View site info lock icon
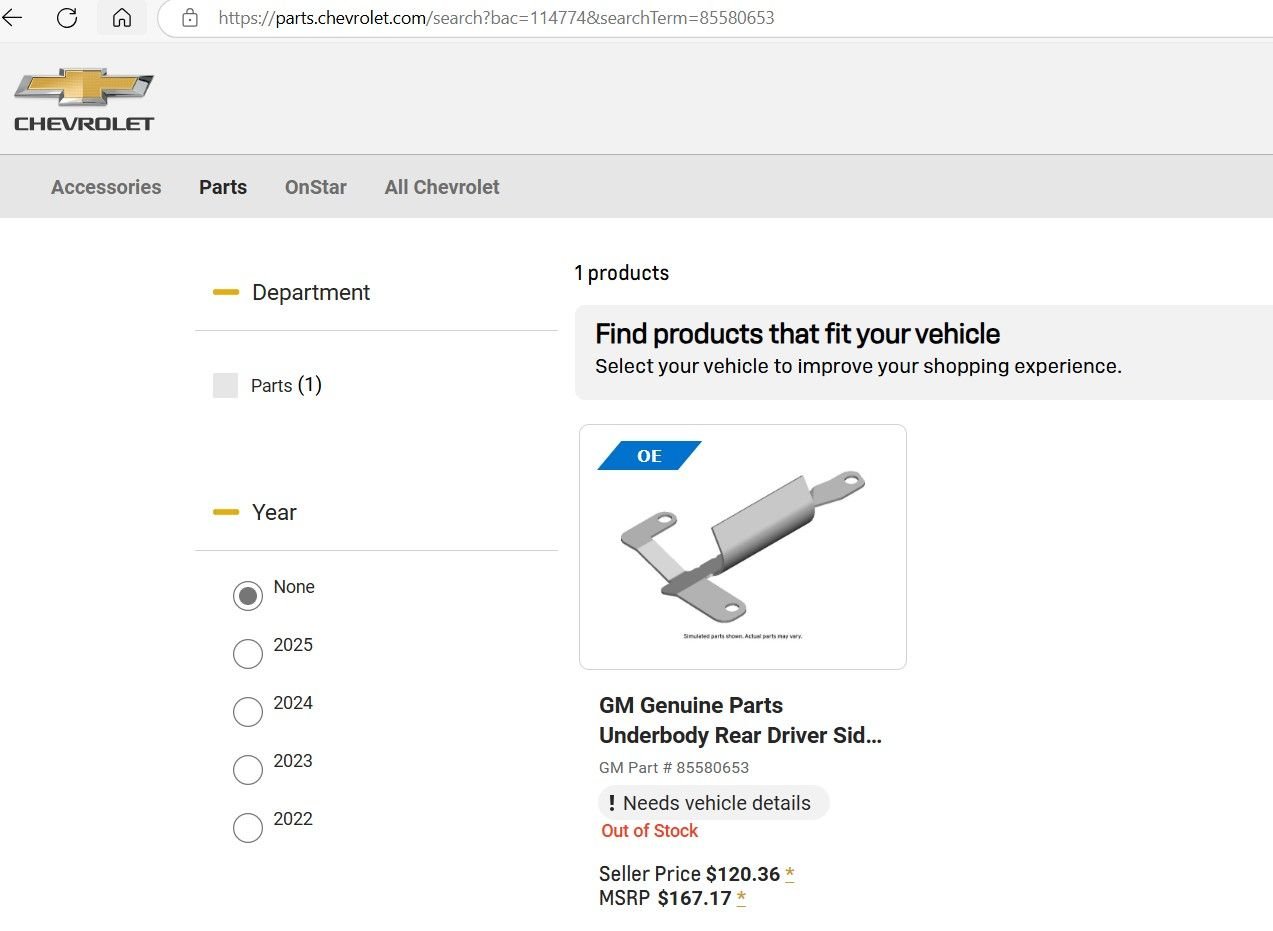Screen dimensions: 1273x931 (x=190, y=18)
